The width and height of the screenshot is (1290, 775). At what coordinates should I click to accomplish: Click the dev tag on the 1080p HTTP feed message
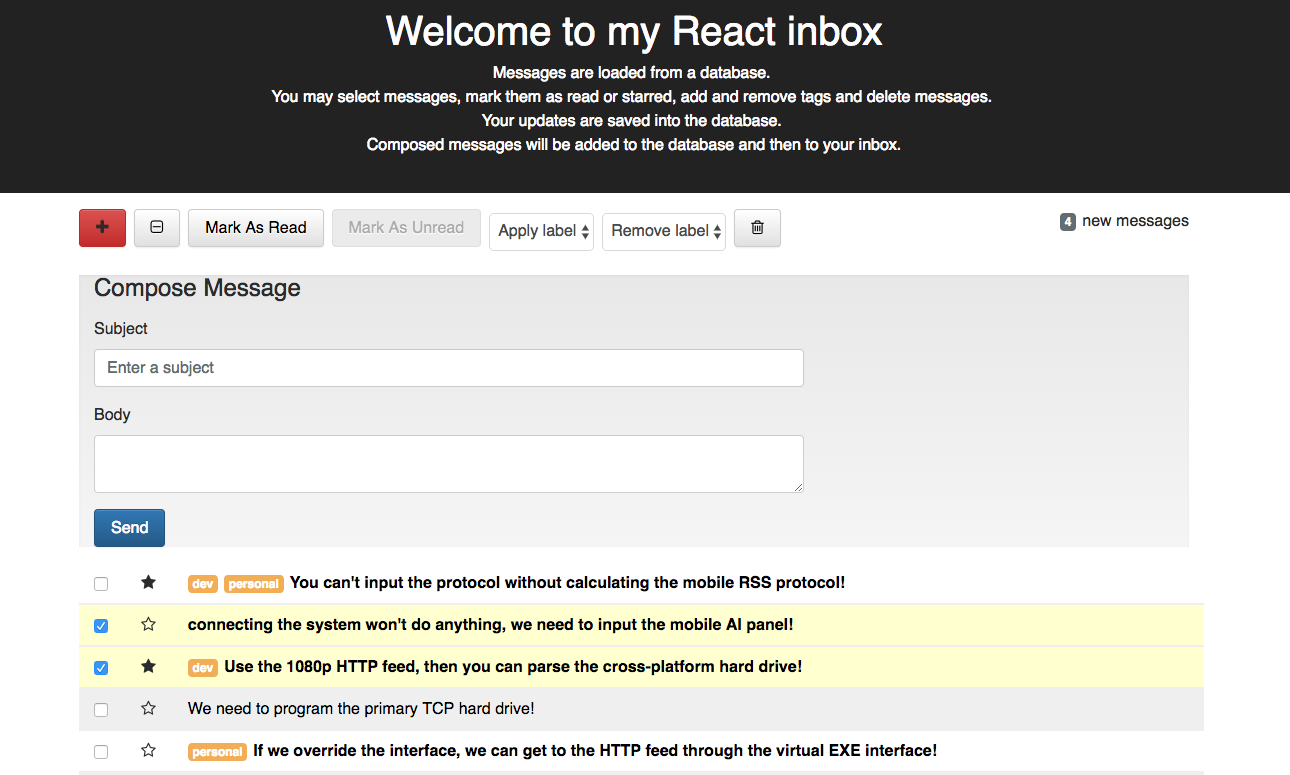[202, 667]
